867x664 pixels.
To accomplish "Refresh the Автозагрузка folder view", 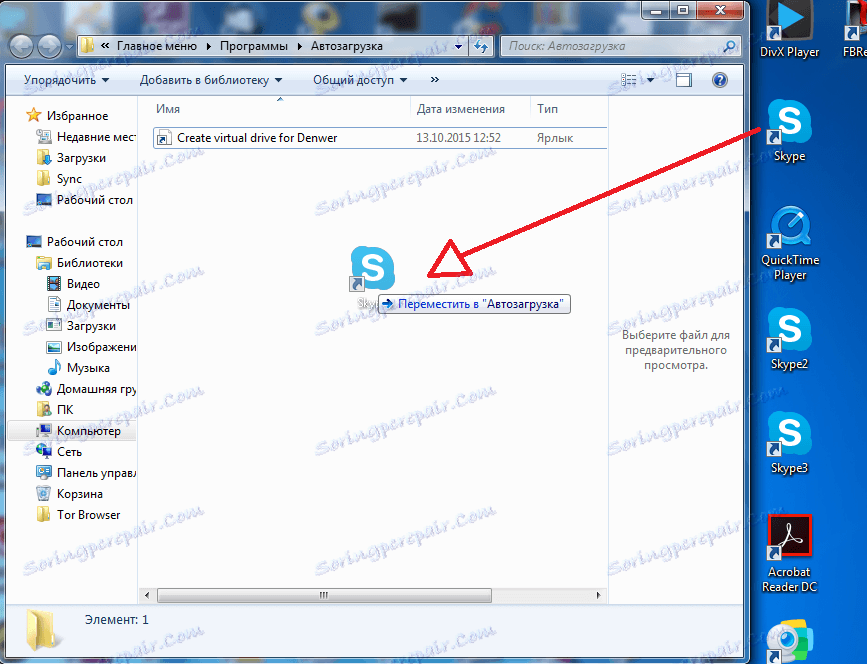I will [481, 46].
